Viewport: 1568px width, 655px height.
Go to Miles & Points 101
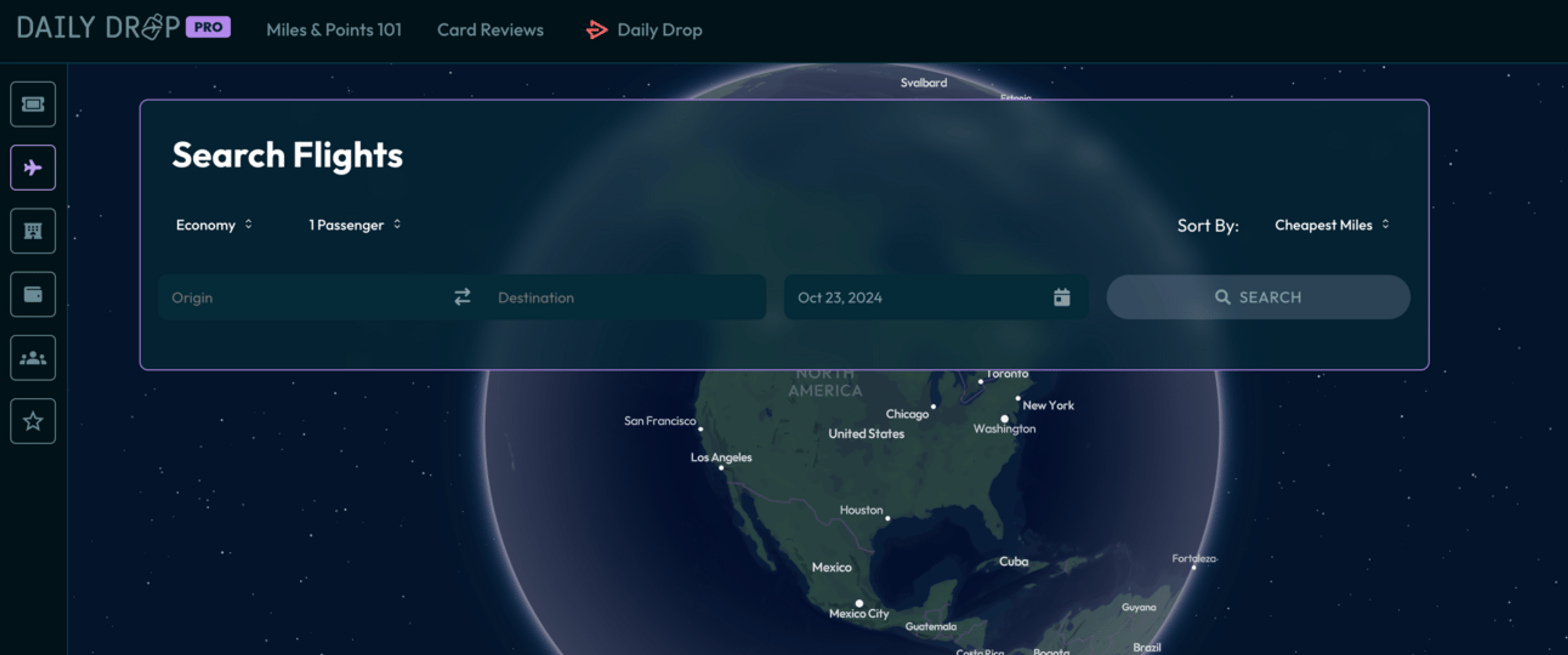point(334,29)
